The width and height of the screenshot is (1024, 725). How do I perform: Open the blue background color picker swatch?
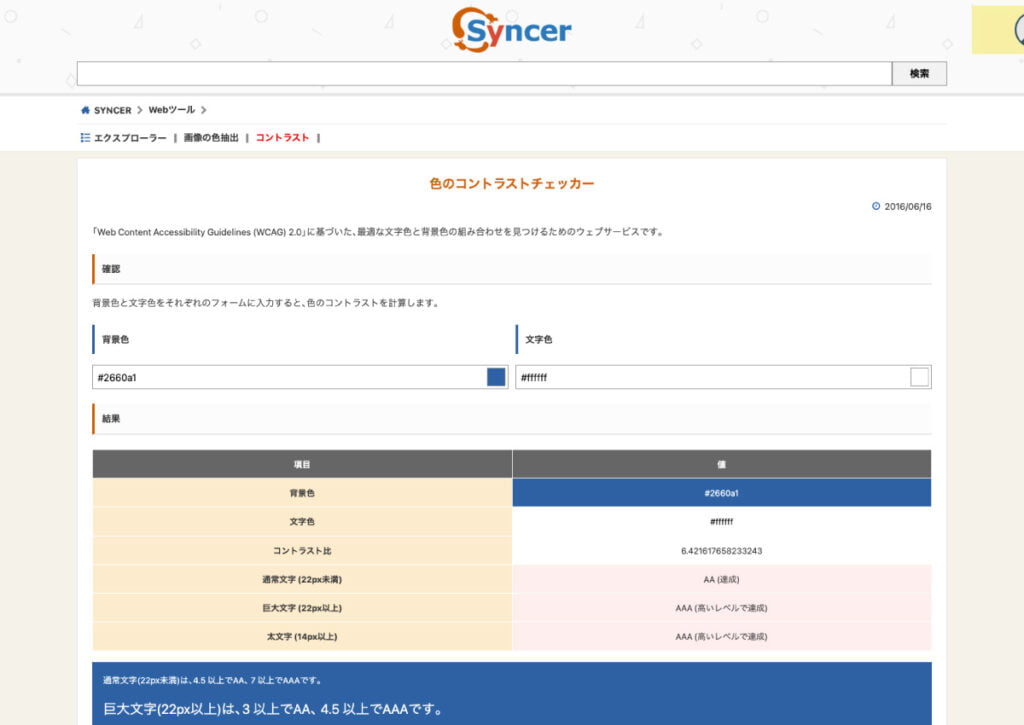click(x=496, y=377)
